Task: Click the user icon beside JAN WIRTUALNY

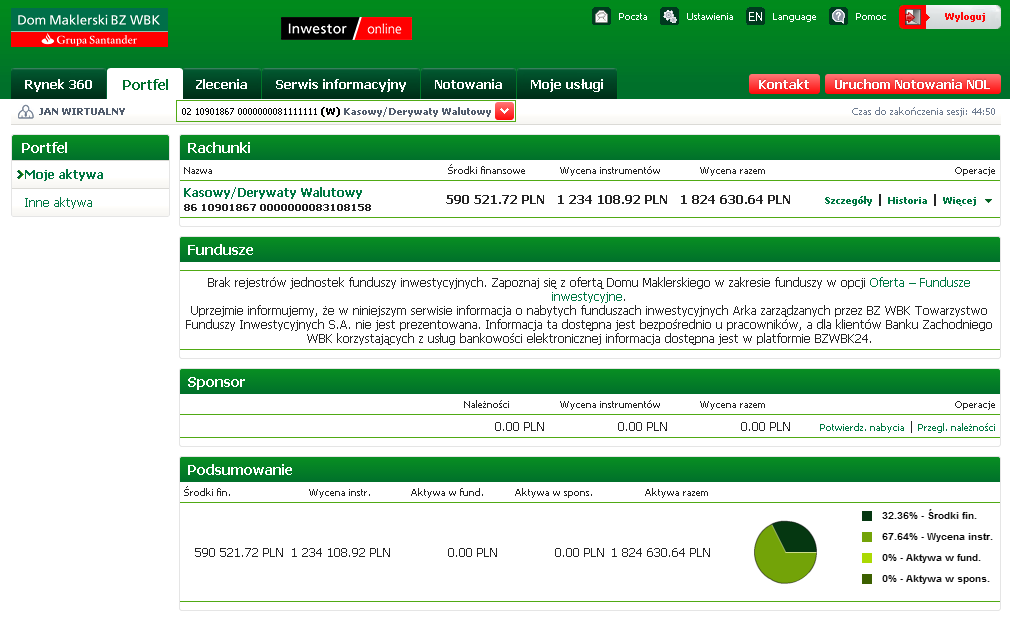Action: [25, 112]
